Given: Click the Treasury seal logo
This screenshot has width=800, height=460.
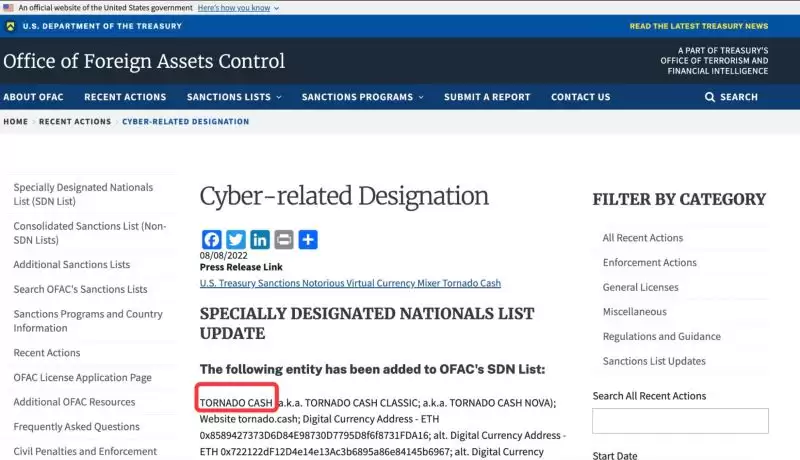Looking at the screenshot, I should [10, 26].
